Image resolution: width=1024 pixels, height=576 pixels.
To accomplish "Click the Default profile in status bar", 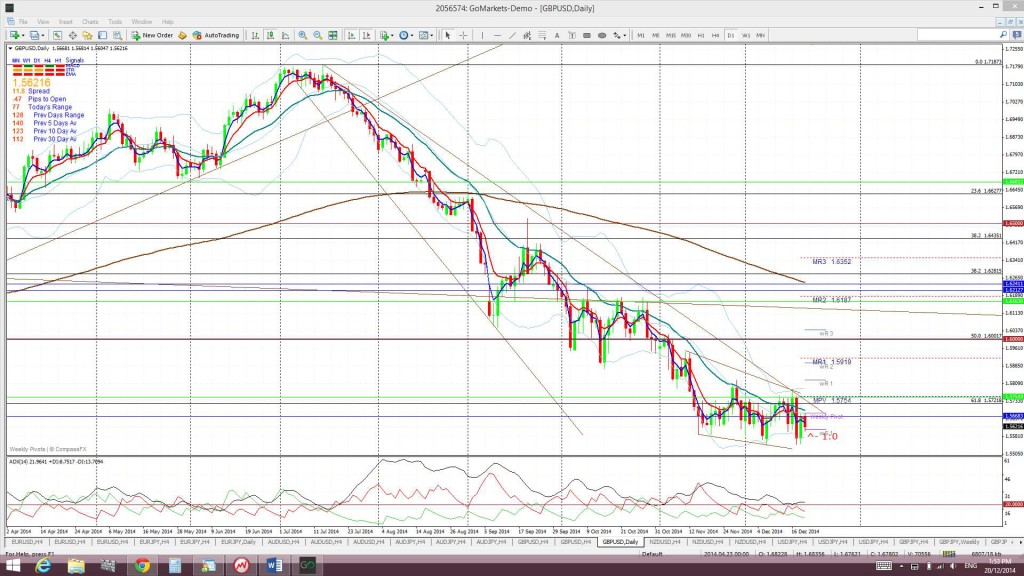I will tap(652, 554).
